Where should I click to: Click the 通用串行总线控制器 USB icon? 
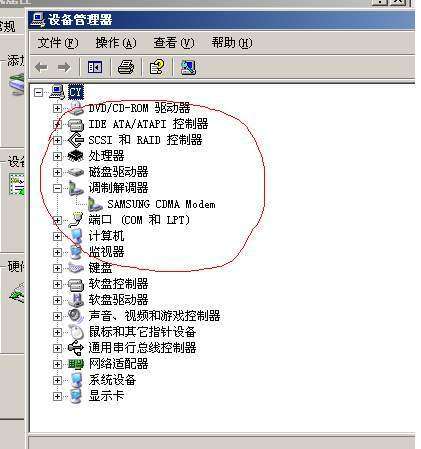point(76,348)
